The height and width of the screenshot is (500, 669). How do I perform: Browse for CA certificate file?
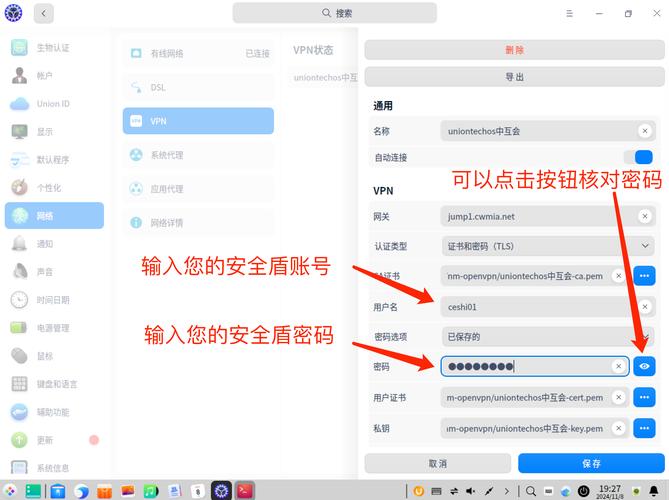coord(645,275)
